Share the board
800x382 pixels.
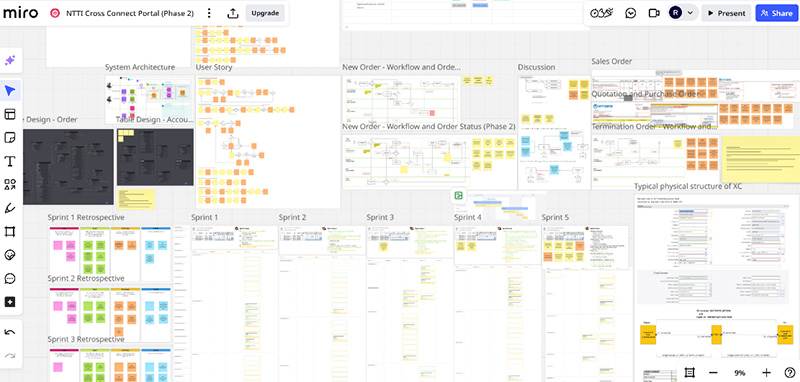tap(776, 13)
